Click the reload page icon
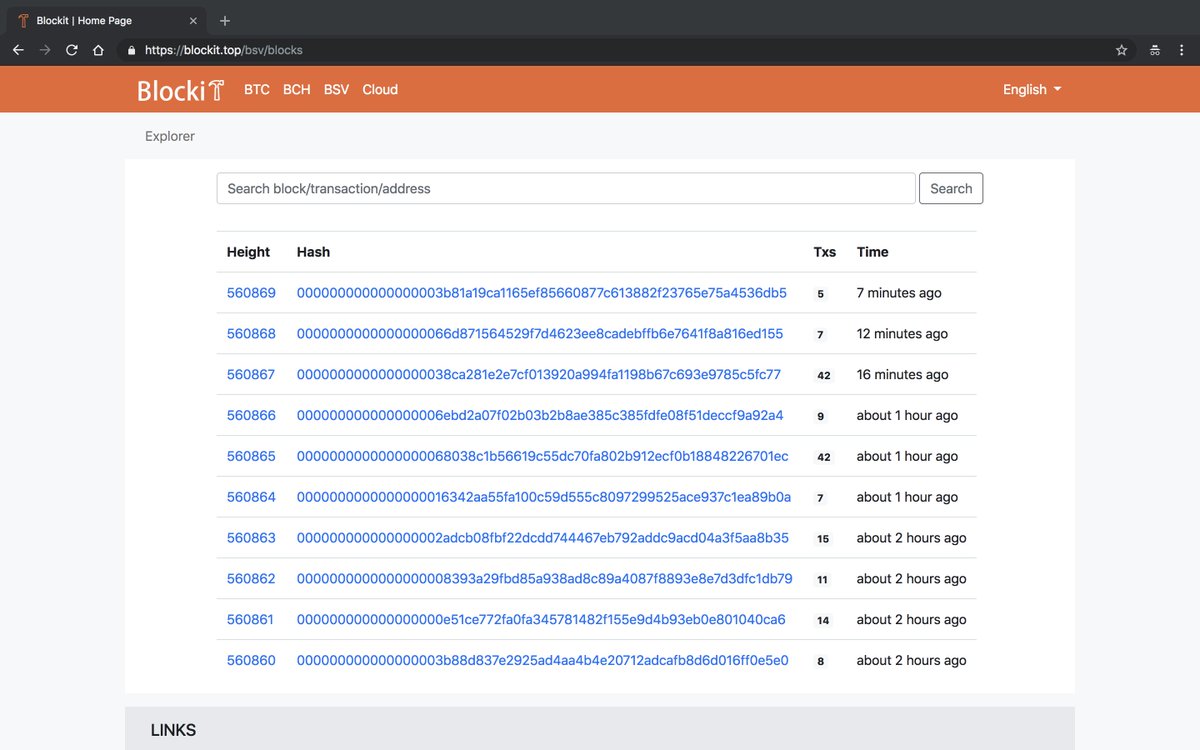 (70, 50)
